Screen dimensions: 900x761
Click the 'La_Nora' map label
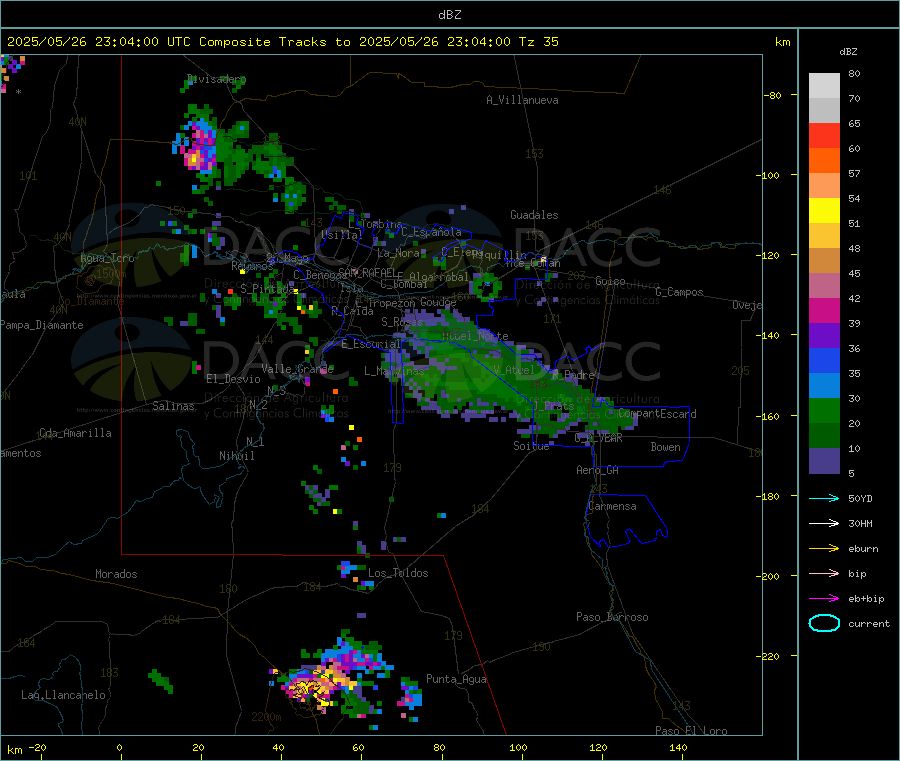pos(398,253)
